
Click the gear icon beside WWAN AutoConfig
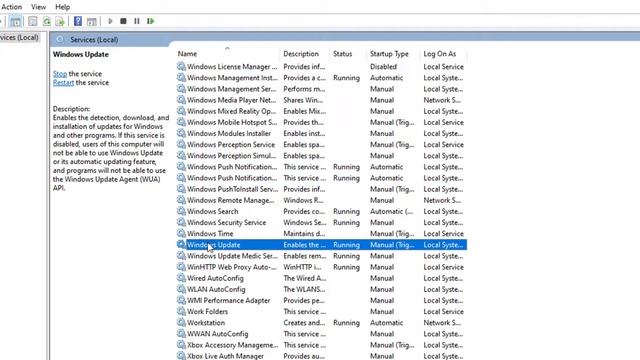coord(181,333)
